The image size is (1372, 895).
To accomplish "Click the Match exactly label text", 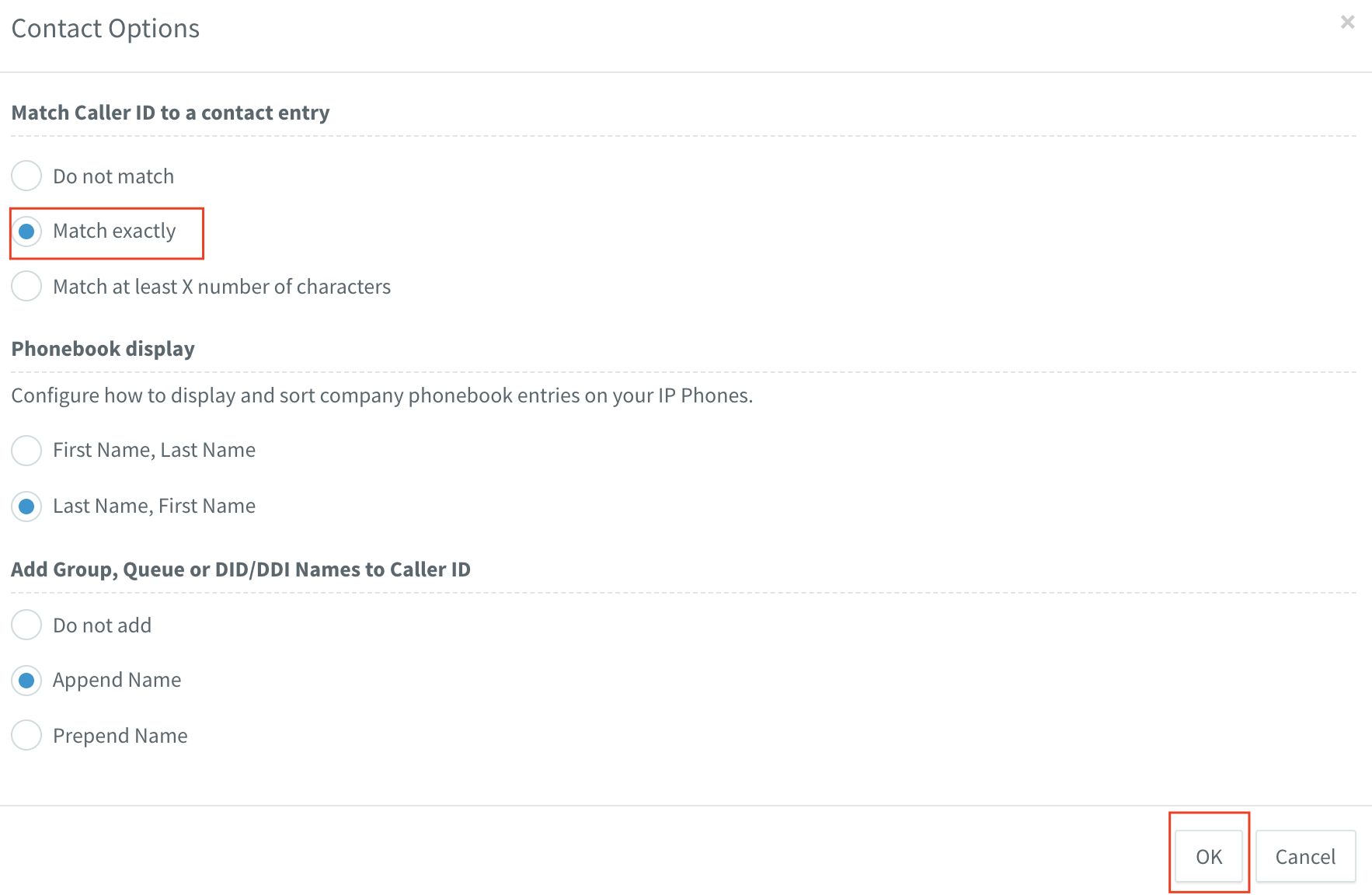I will pyautogui.click(x=114, y=232).
